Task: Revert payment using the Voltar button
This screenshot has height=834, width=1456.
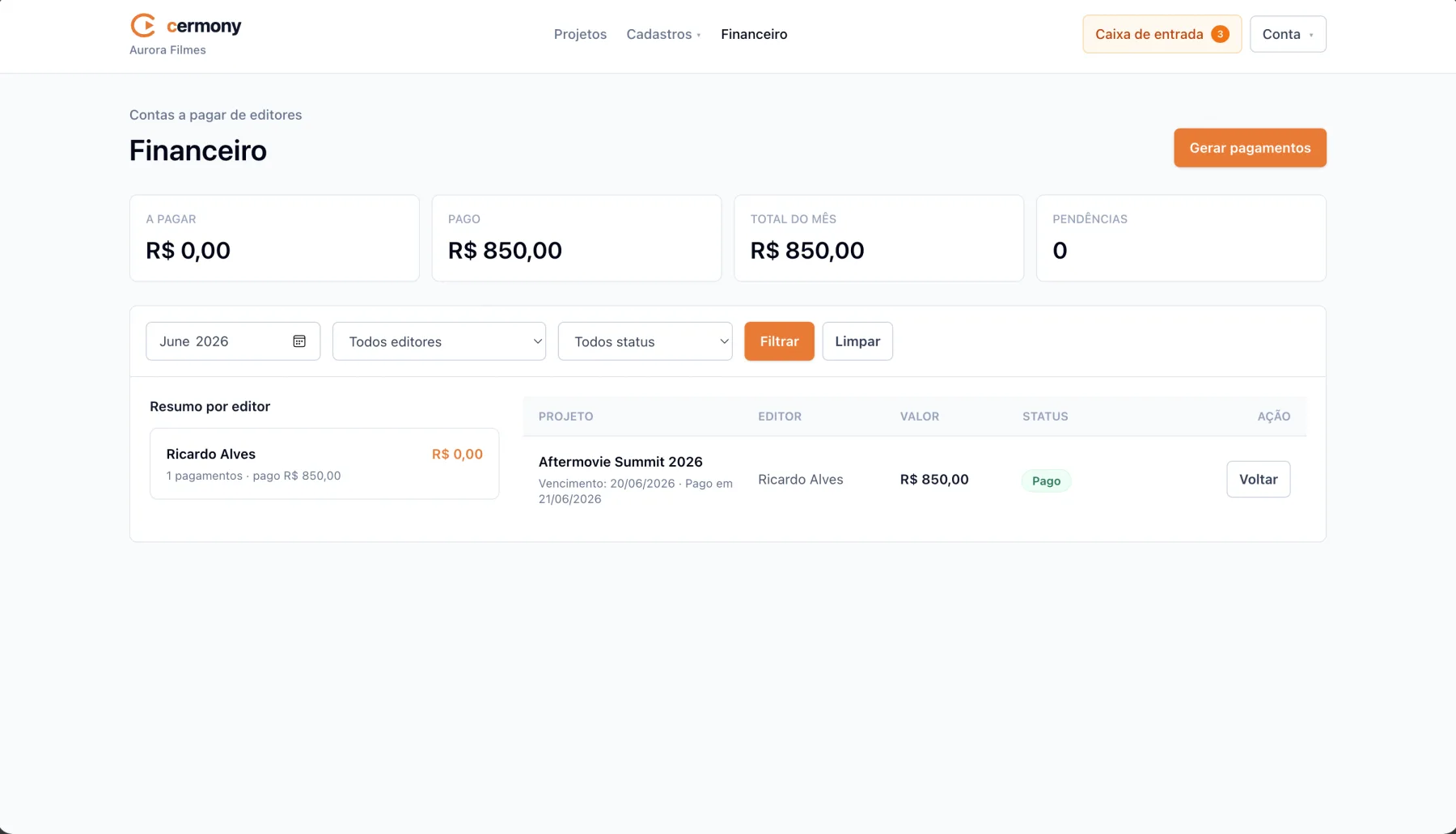Action: click(x=1258, y=479)
